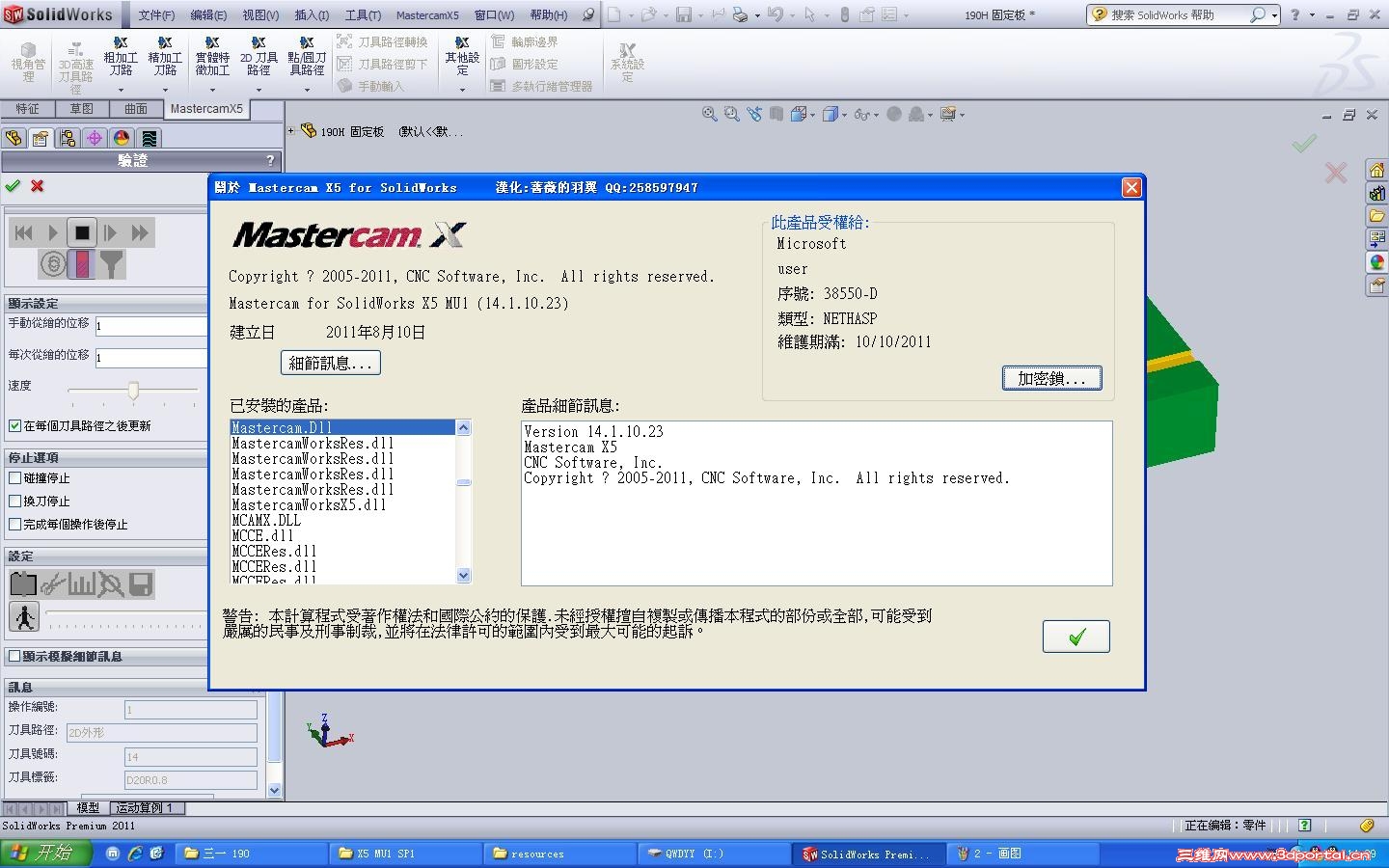Expand the point/circle toolpath dropdown arrow
Screen dimensions: 1389x868
click(307, 90)
